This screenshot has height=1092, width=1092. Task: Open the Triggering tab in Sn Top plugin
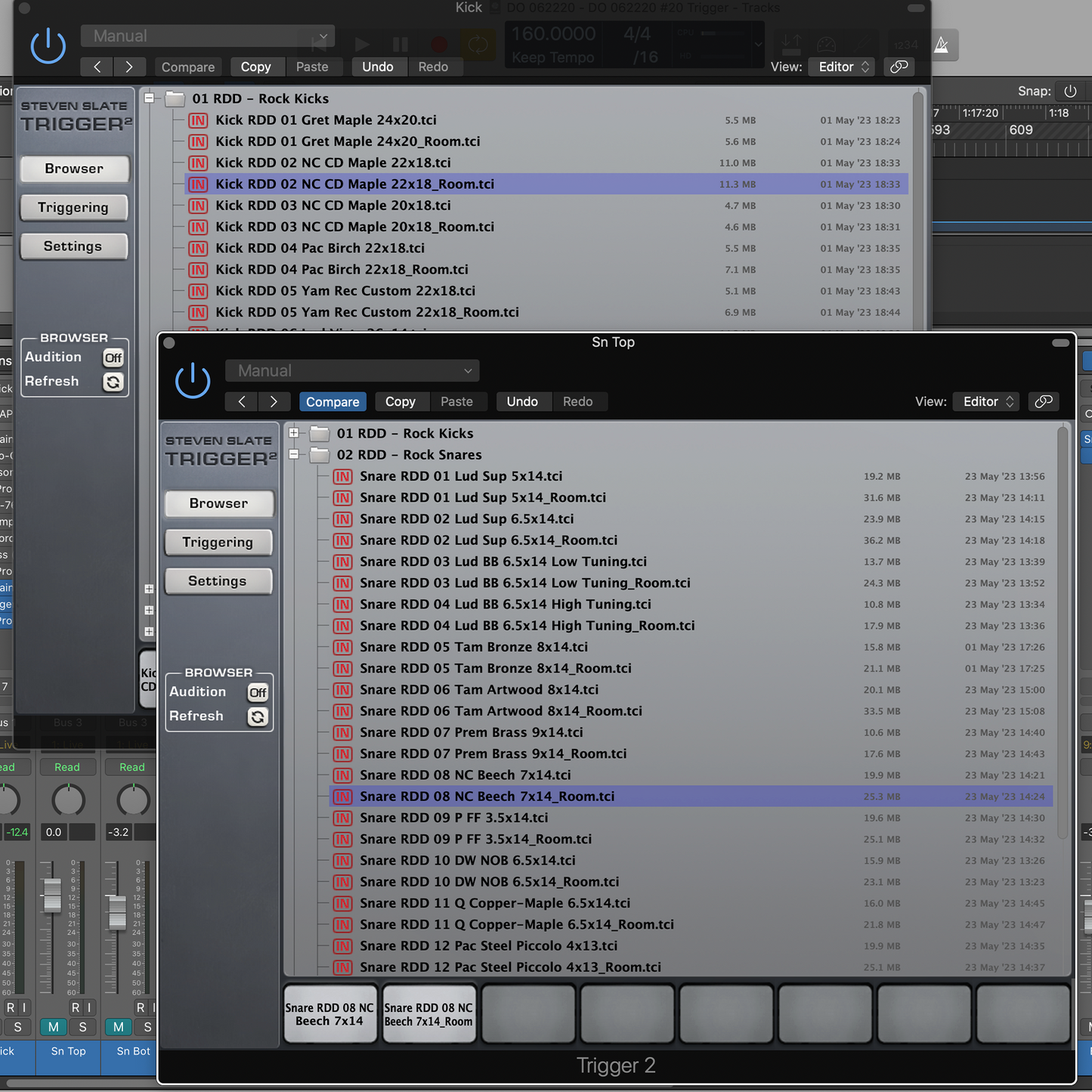point(218,542)
